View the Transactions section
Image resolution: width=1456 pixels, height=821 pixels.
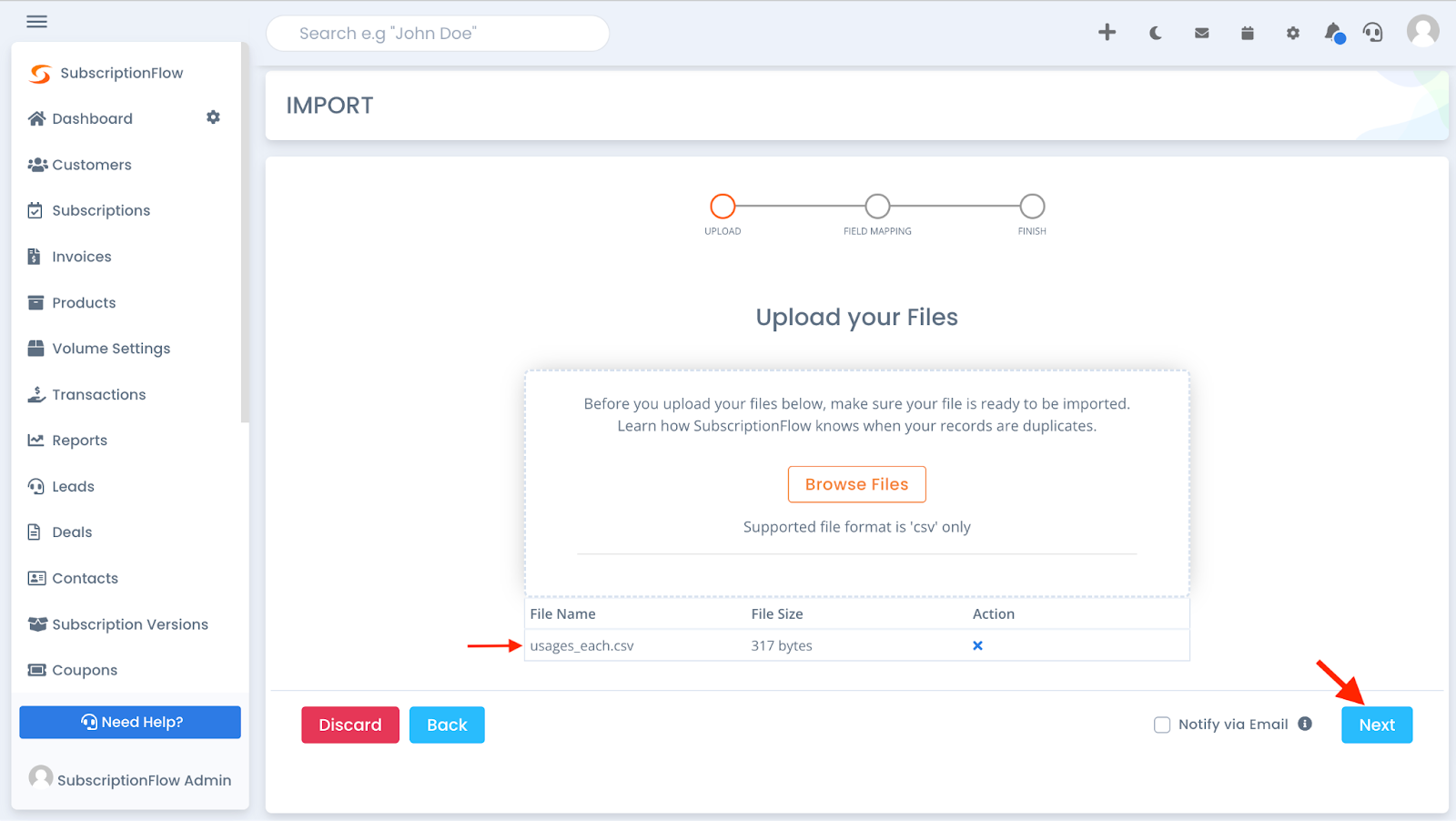[98, 394]
